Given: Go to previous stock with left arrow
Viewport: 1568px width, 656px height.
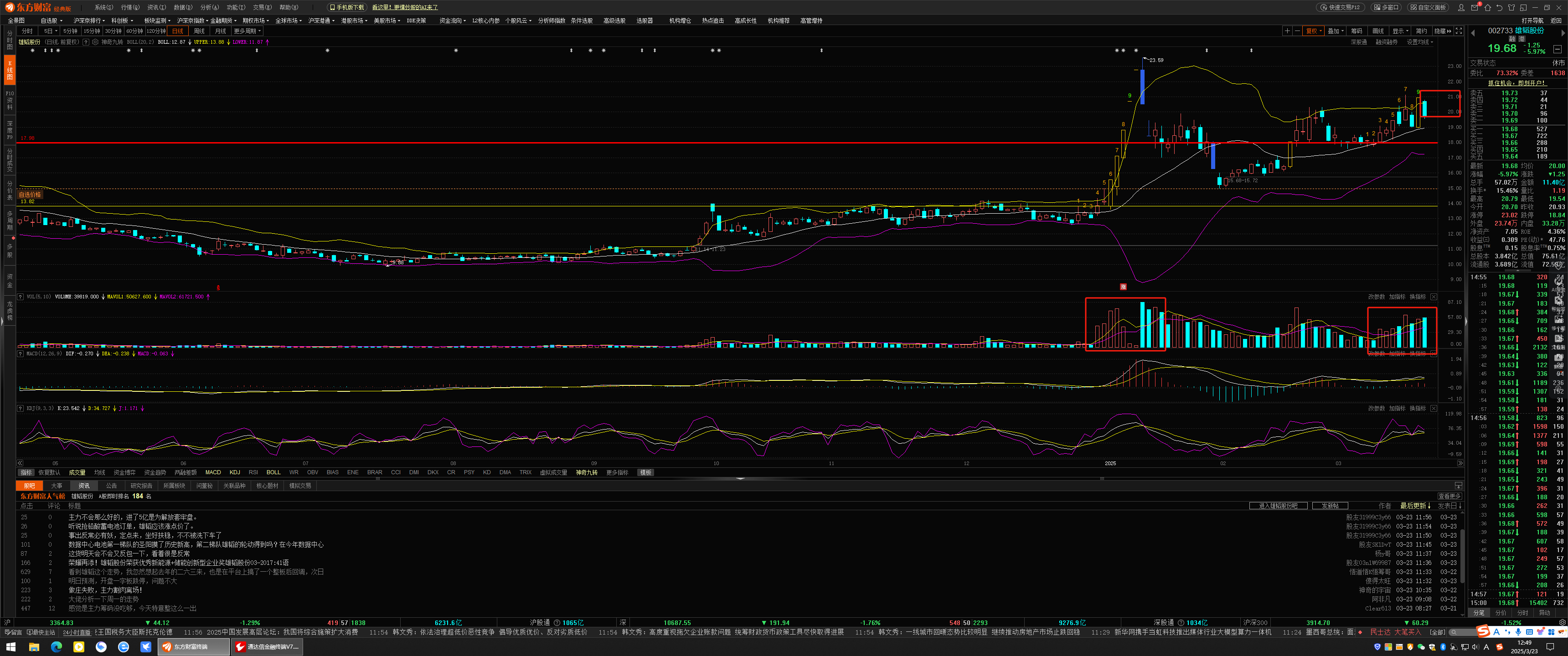Looking at the screenshot, I should coord(1473,33).
